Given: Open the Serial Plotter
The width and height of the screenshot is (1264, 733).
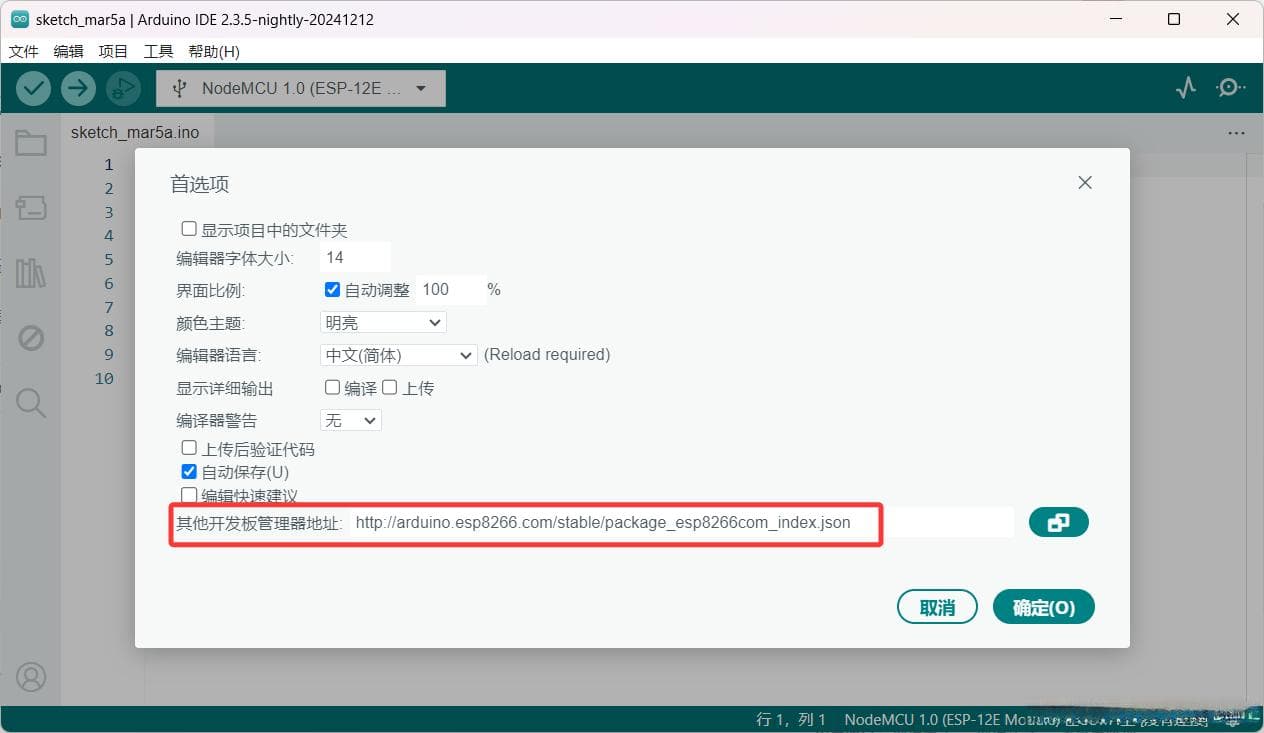Looking at the screenshot, I should [x=1186, y=88].
